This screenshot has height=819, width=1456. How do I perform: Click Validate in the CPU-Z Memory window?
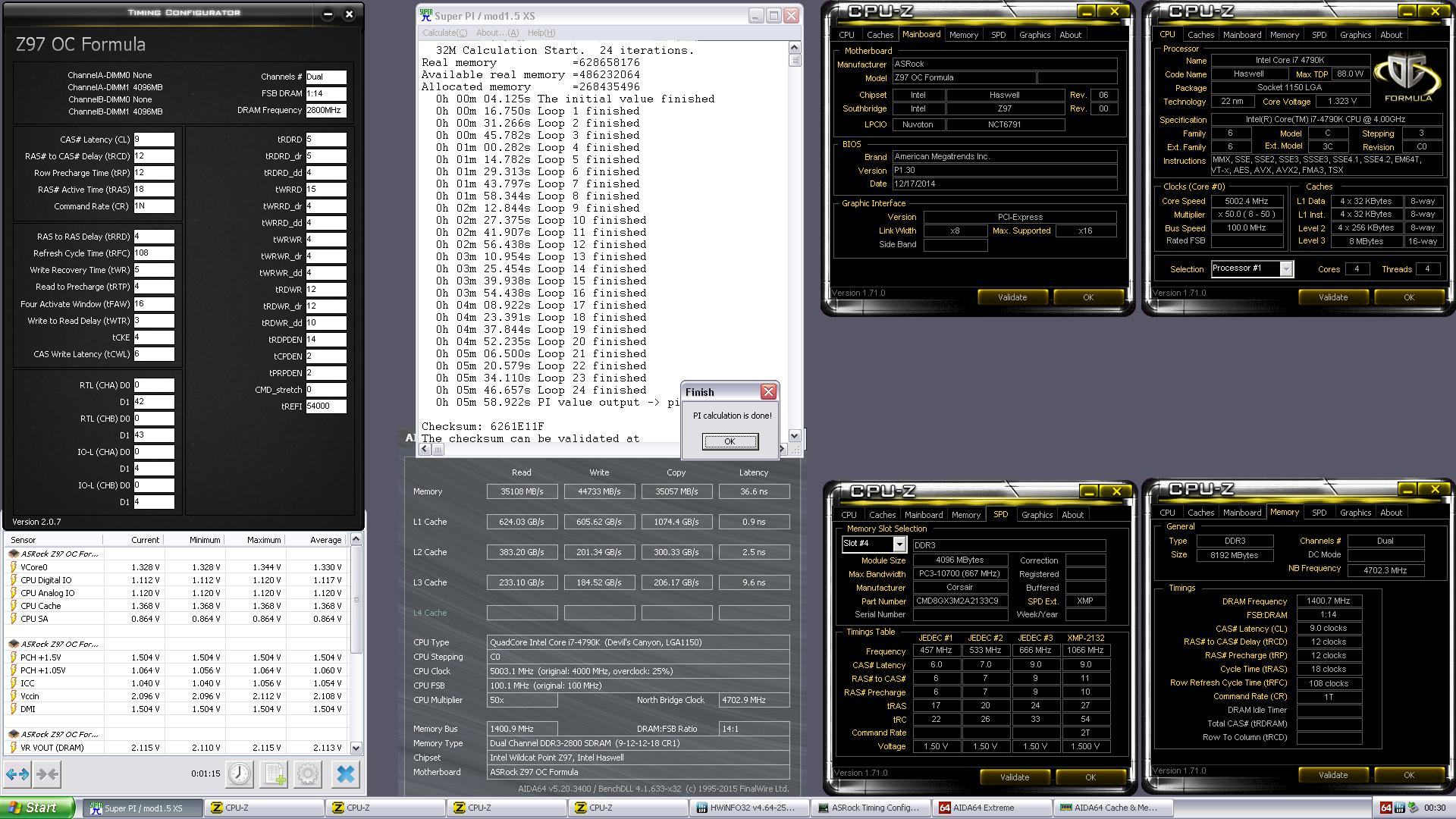coord(1332,775)
